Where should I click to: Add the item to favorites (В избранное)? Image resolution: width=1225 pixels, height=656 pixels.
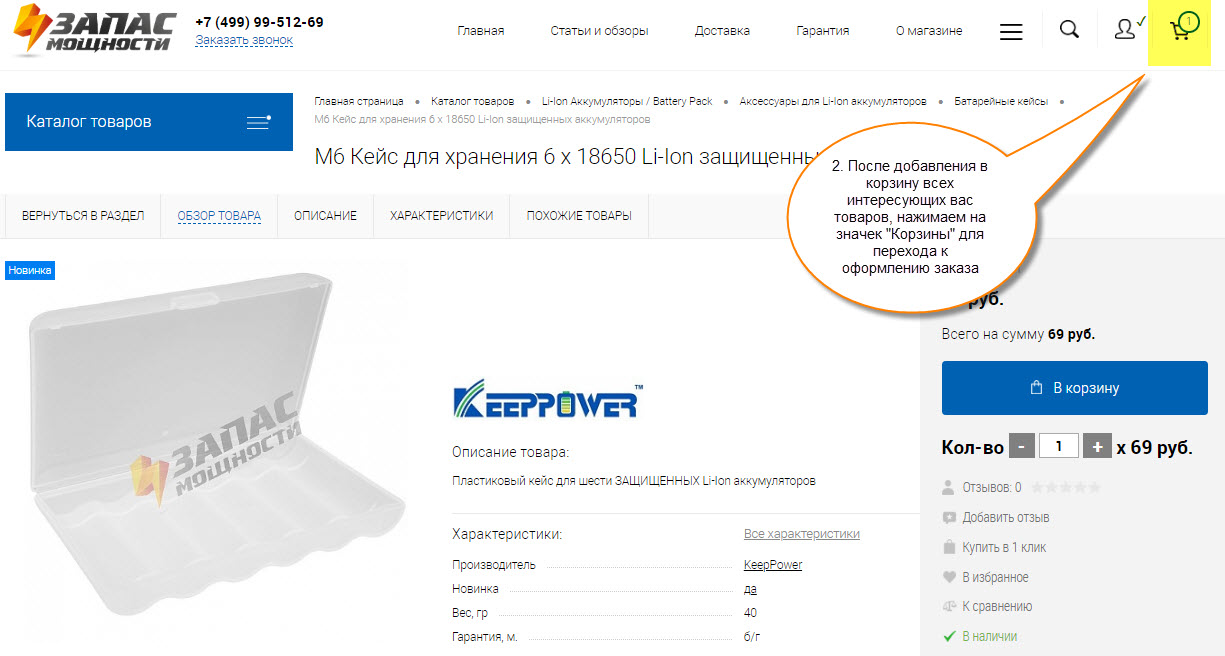[985, 577]
